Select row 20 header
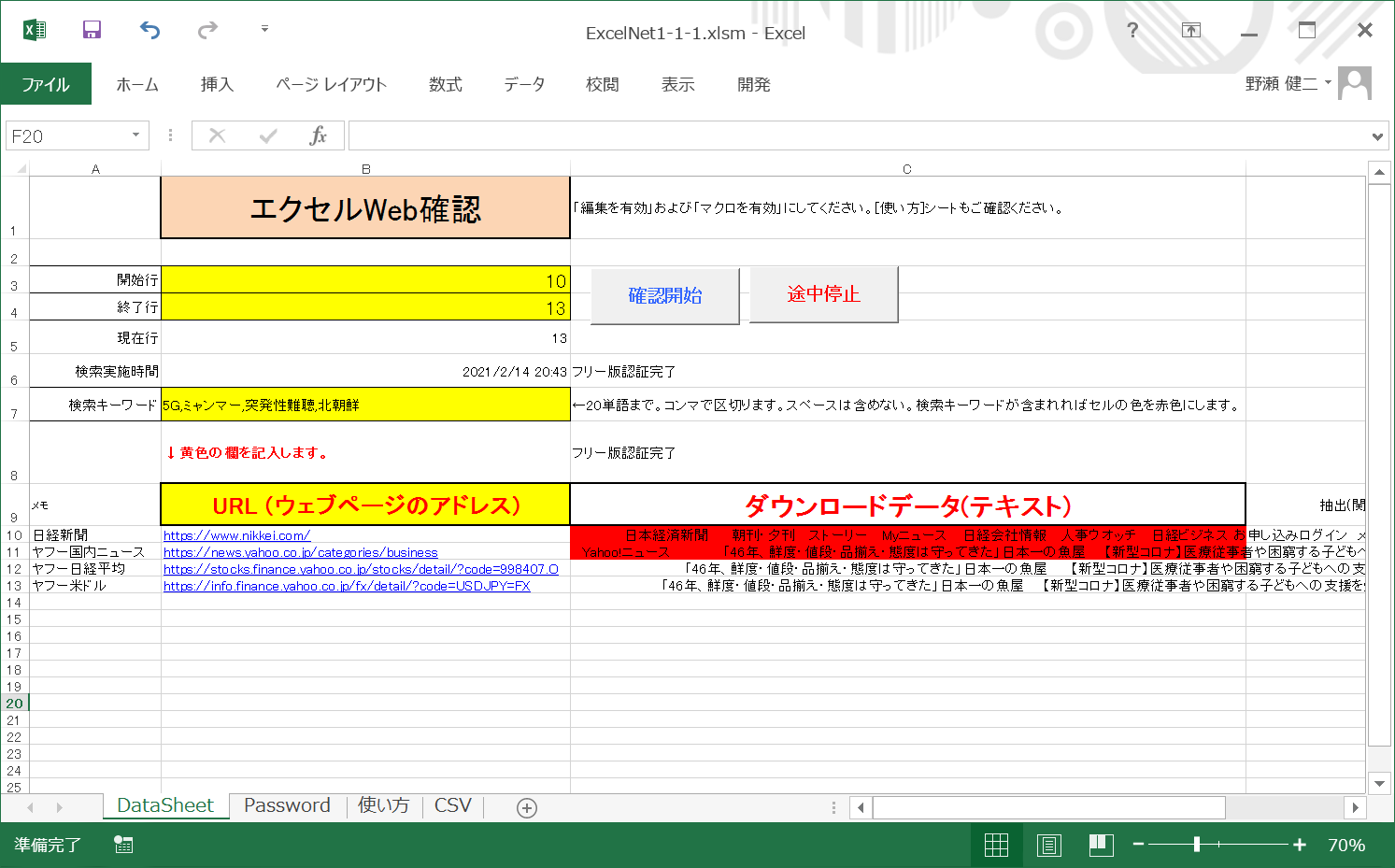This screenshot has width=1395, height=868. 14,704
